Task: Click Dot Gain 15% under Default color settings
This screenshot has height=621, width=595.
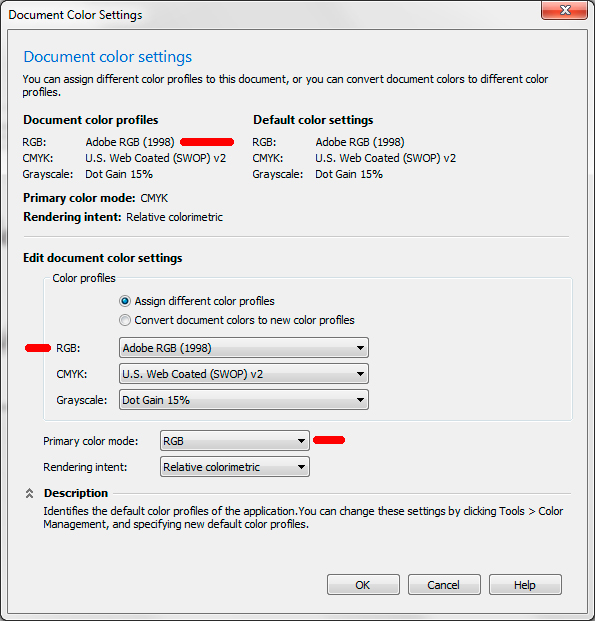Action: click(x=349, y=174)
